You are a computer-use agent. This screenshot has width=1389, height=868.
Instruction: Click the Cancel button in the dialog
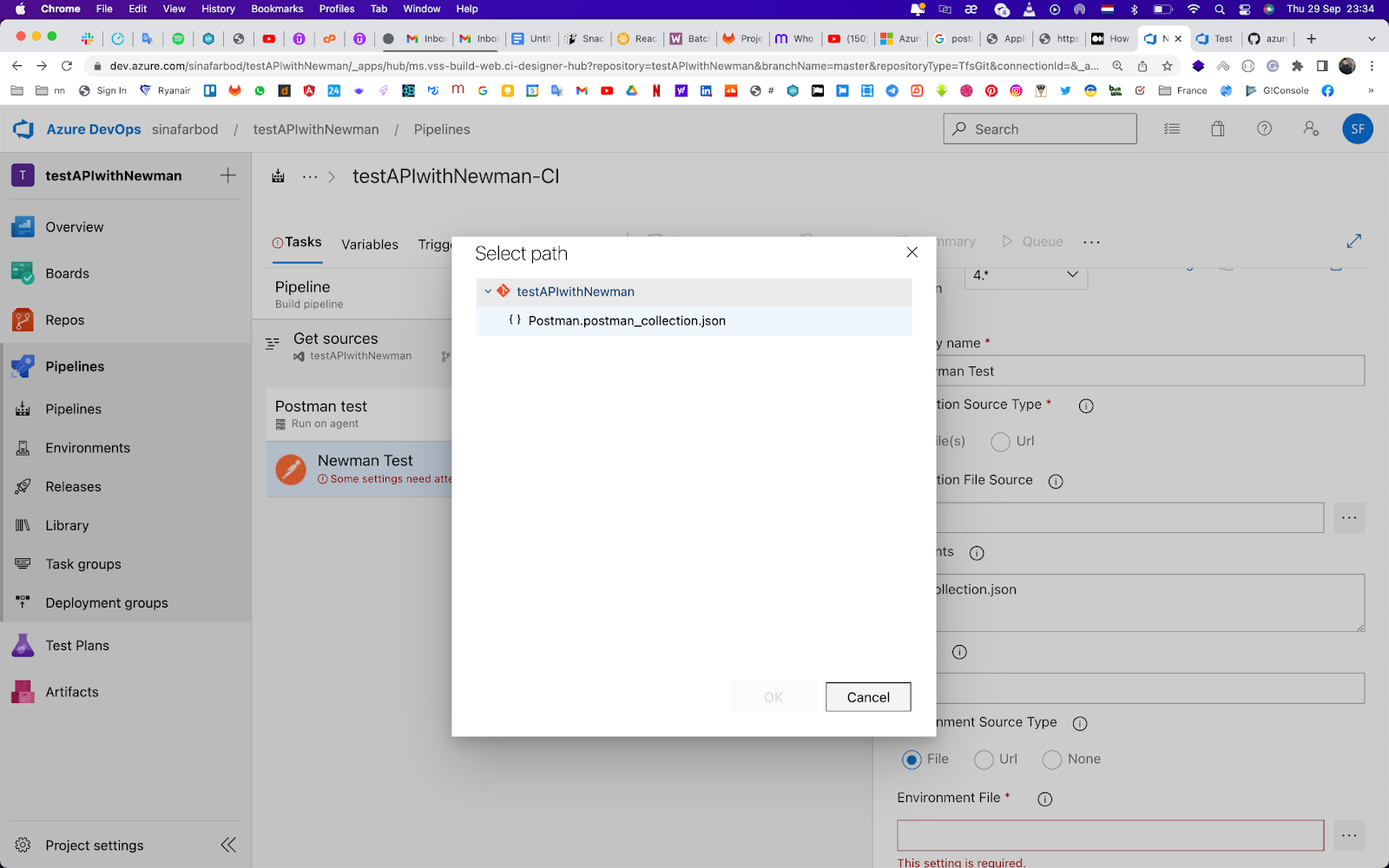point(868,697)
